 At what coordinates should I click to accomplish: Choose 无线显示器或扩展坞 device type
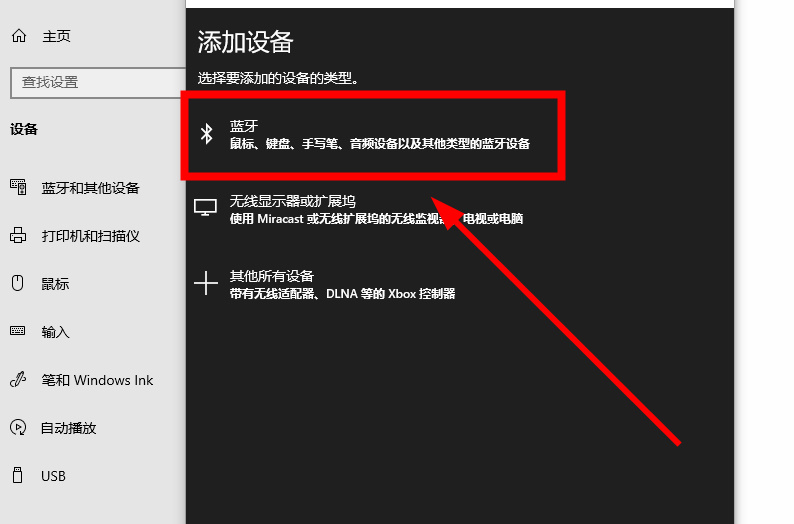[x=375, y=209]
